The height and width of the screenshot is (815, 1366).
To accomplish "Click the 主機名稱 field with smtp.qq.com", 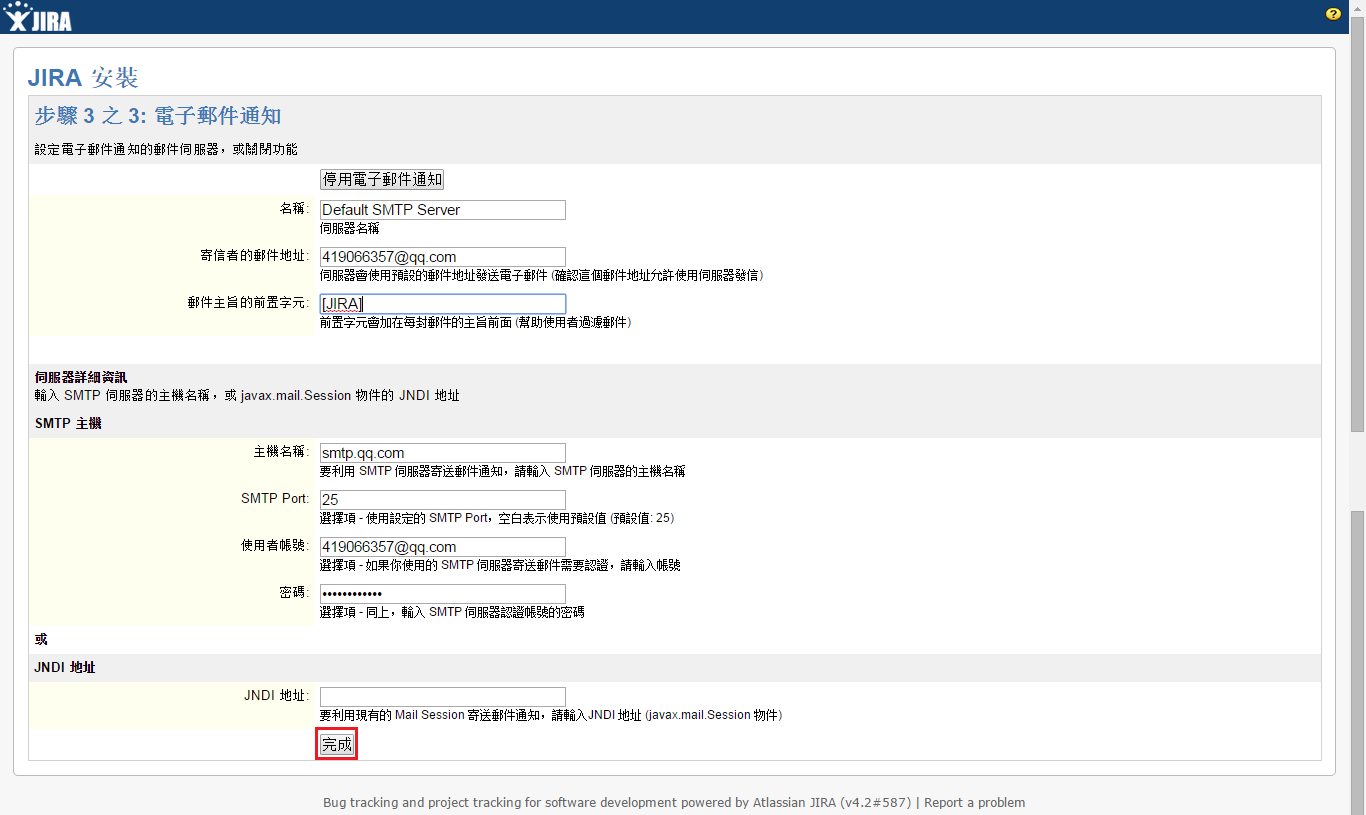I will (443, 453).
